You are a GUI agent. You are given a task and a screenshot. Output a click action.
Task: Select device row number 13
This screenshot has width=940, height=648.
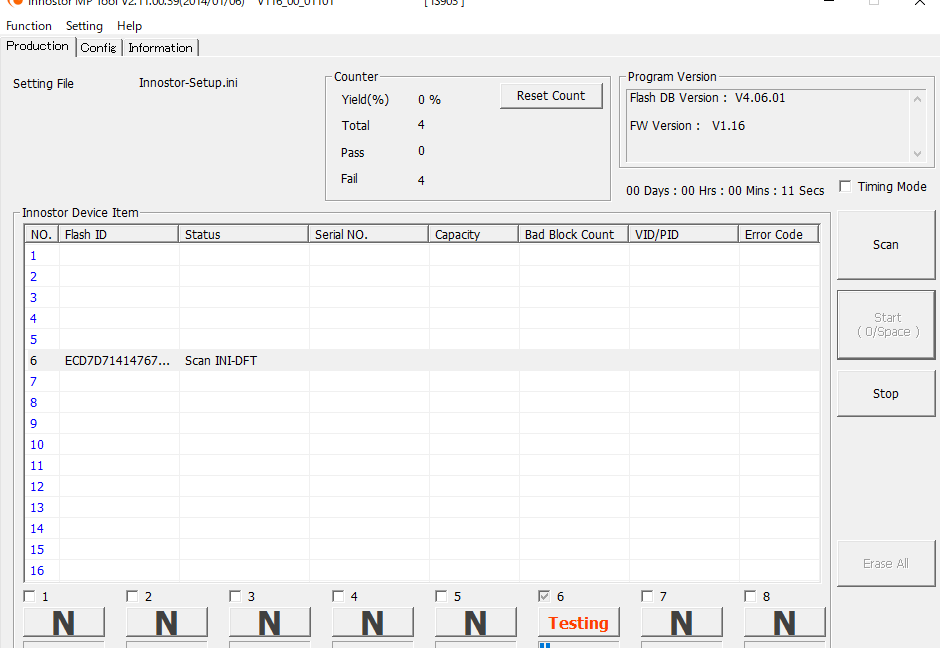[422, 507]
